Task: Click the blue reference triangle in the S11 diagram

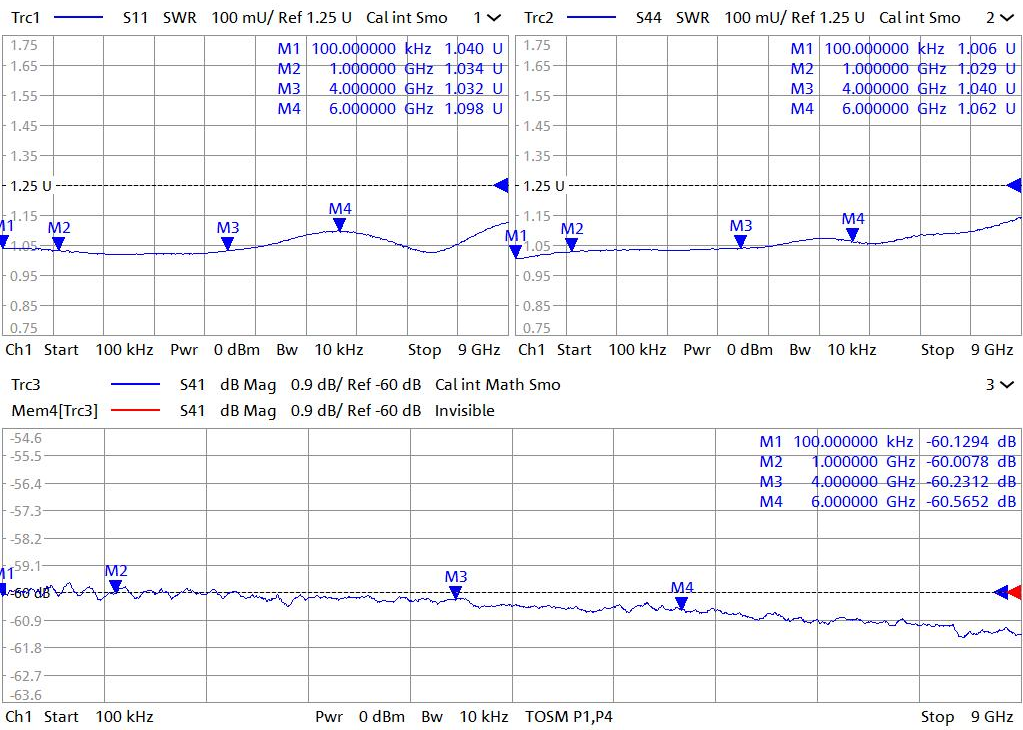Action: pos(501,185)
